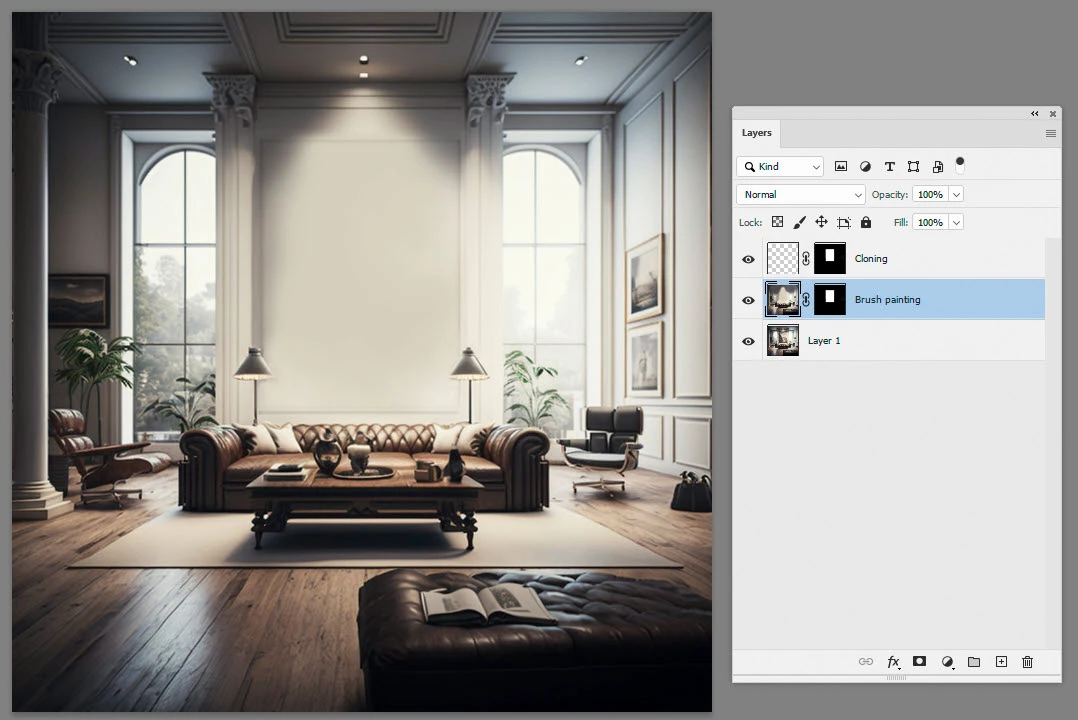Select the Cloning layer name
This screenshot has width=1078, height=720.
click(x=871, y=259)
